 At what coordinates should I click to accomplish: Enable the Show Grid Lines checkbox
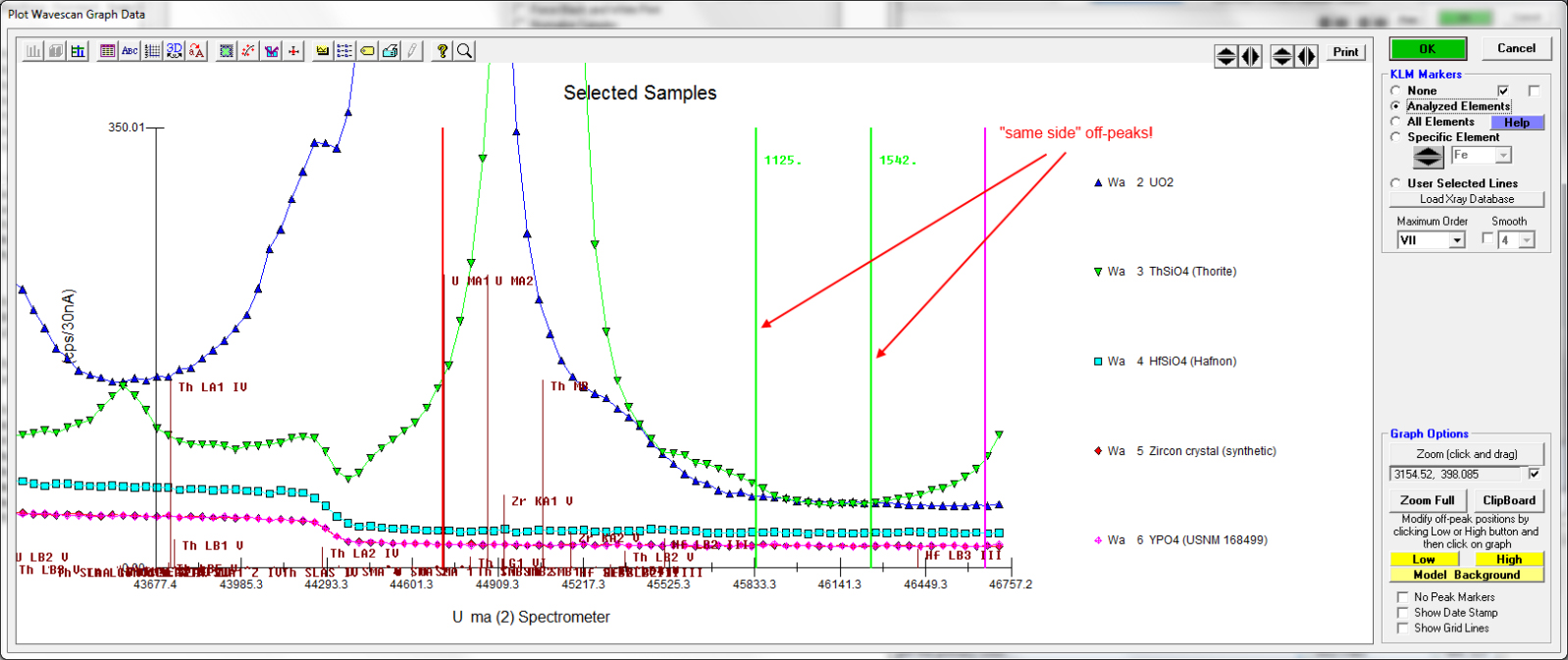click(x=1403, y=628)
